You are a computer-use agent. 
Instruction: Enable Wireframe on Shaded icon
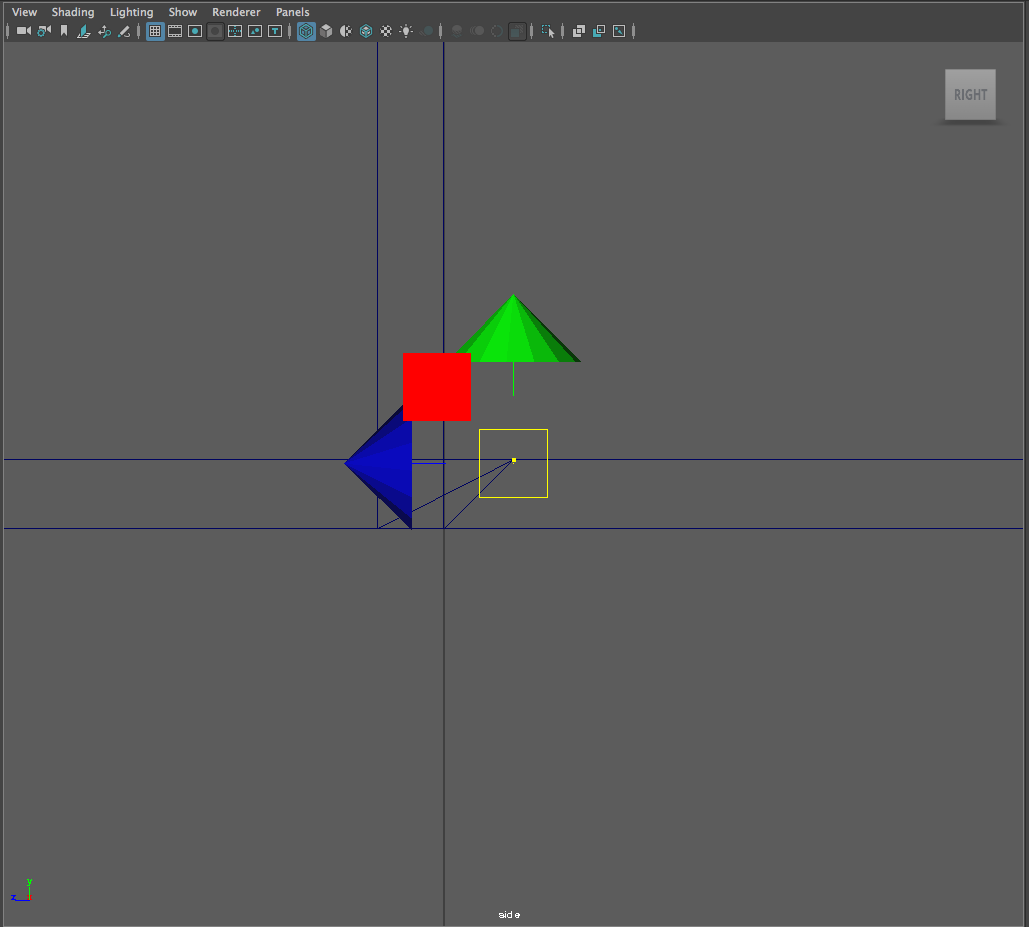point(366,31)
